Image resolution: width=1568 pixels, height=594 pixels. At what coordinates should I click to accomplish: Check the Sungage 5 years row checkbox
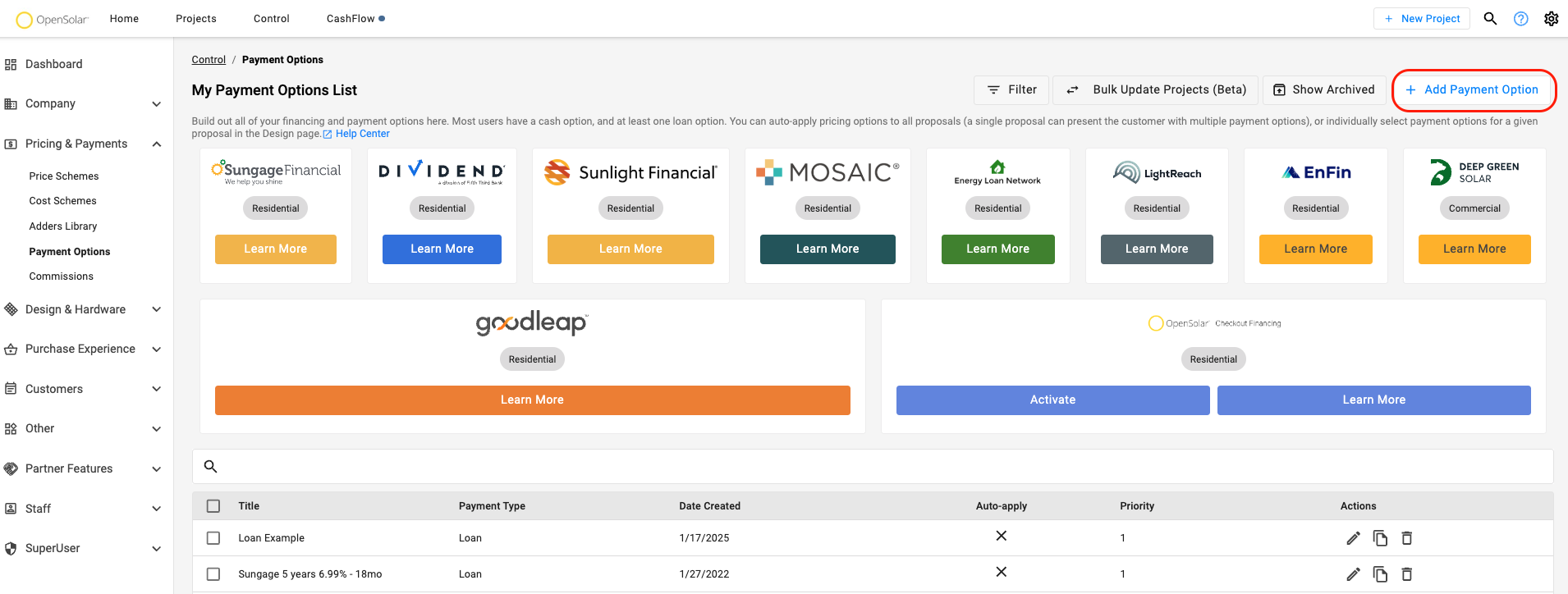pyautogui.click(x=213, y=574)
